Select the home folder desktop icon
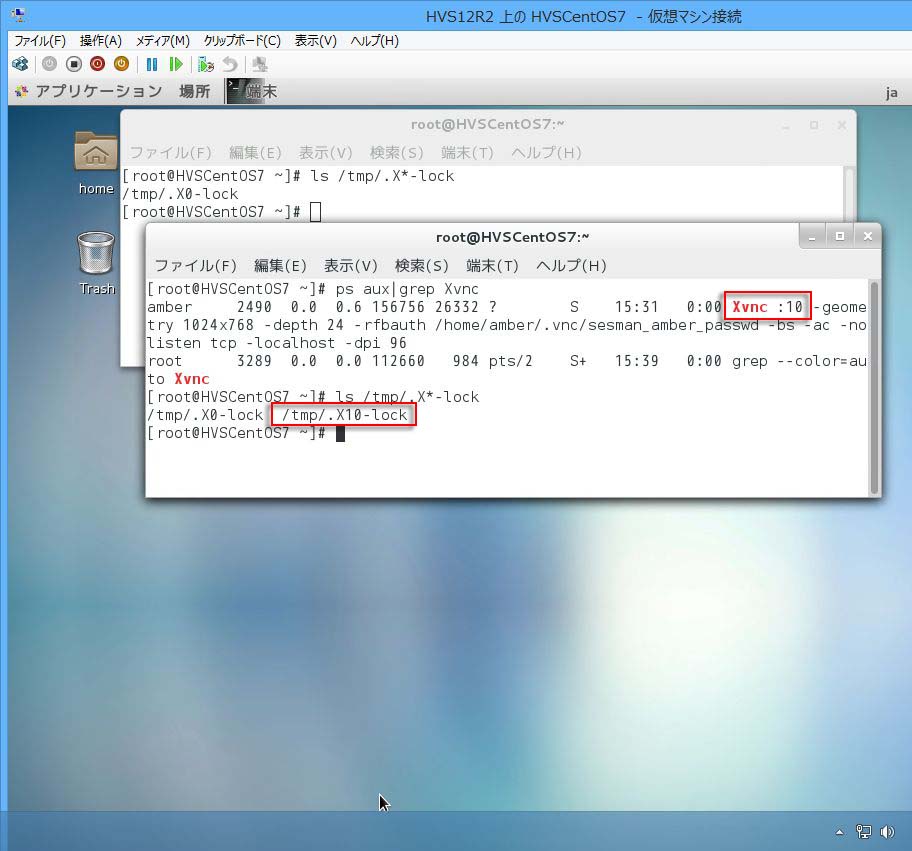This screenshot has width=912, height=851. 96,160
